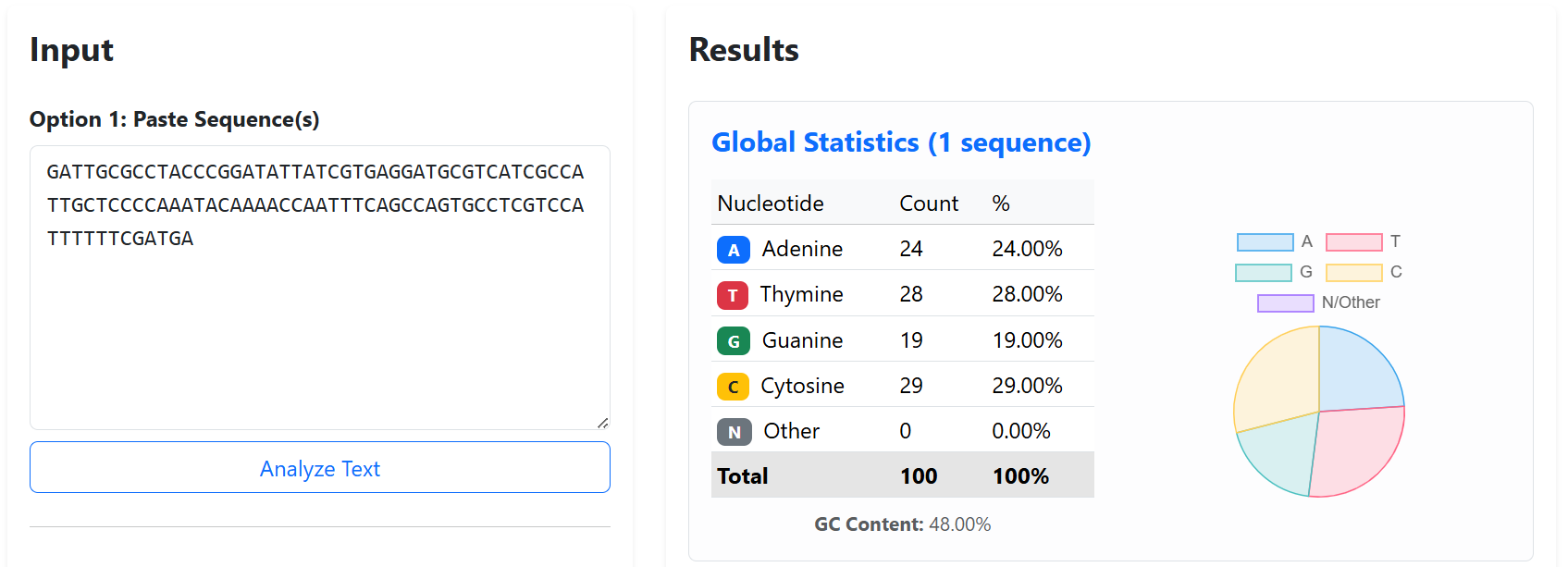
Task: Click inside the sequence paste text area
Action: click(320, 288)
